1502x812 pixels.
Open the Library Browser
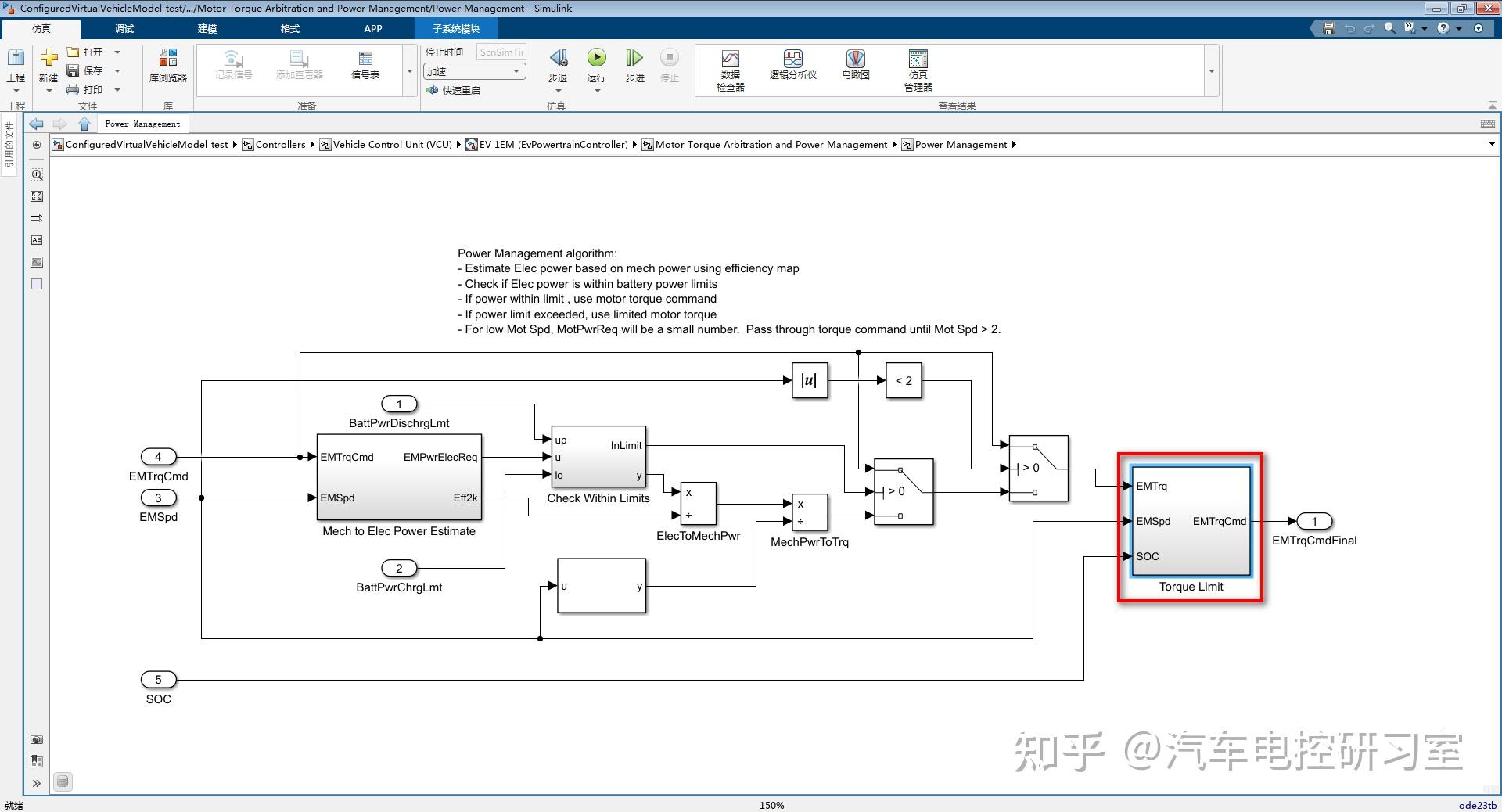[167, 66]
